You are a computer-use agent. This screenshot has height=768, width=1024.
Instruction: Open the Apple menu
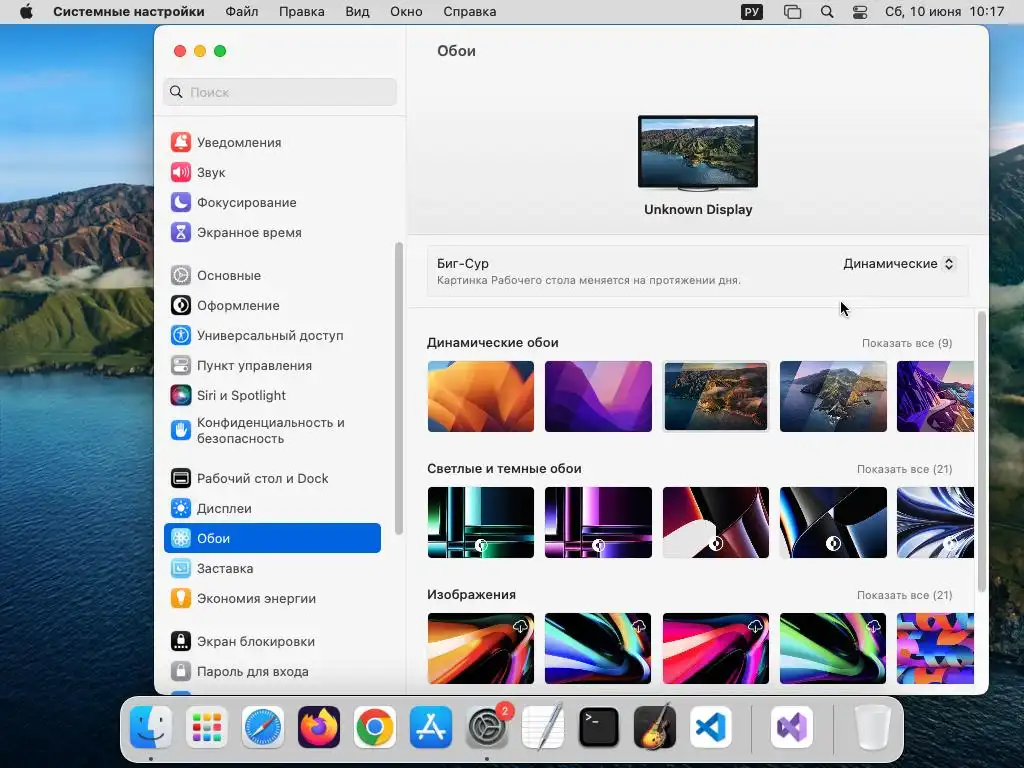(x=26, y=12)
